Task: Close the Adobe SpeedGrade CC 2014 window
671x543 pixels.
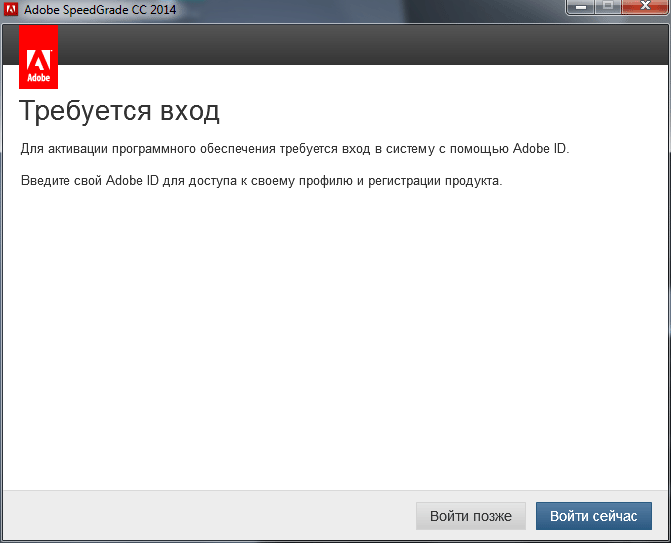Action: tap(645, 6)
